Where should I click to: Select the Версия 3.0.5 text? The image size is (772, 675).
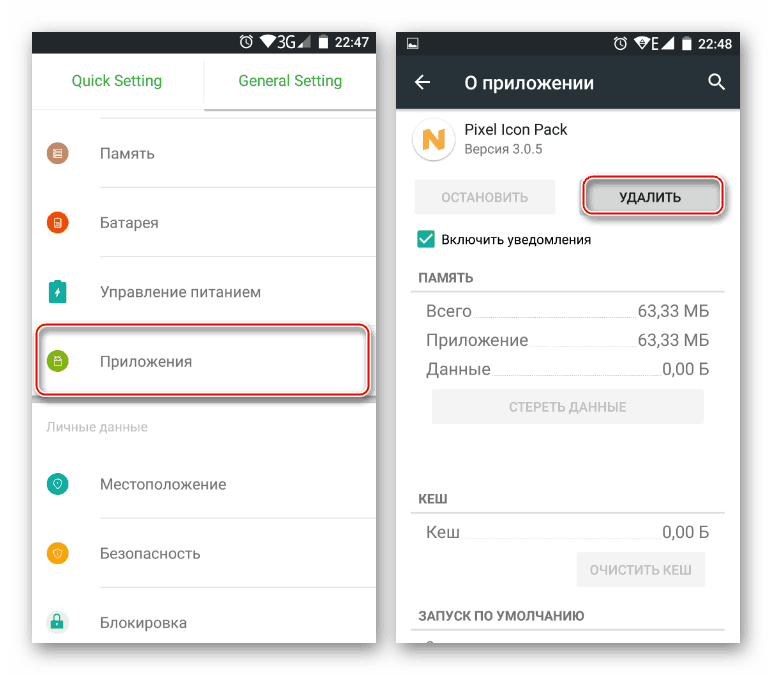(x=503, y=149)
